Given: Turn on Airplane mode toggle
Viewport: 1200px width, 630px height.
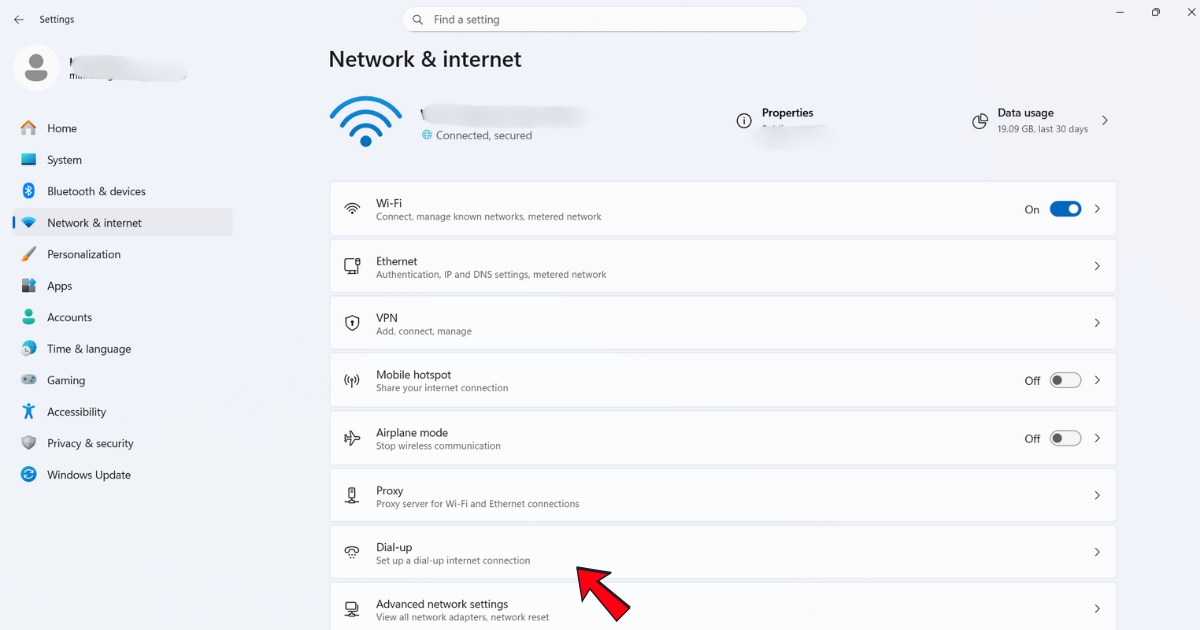Looking at the screenshot, I should tap(1065, 437).
